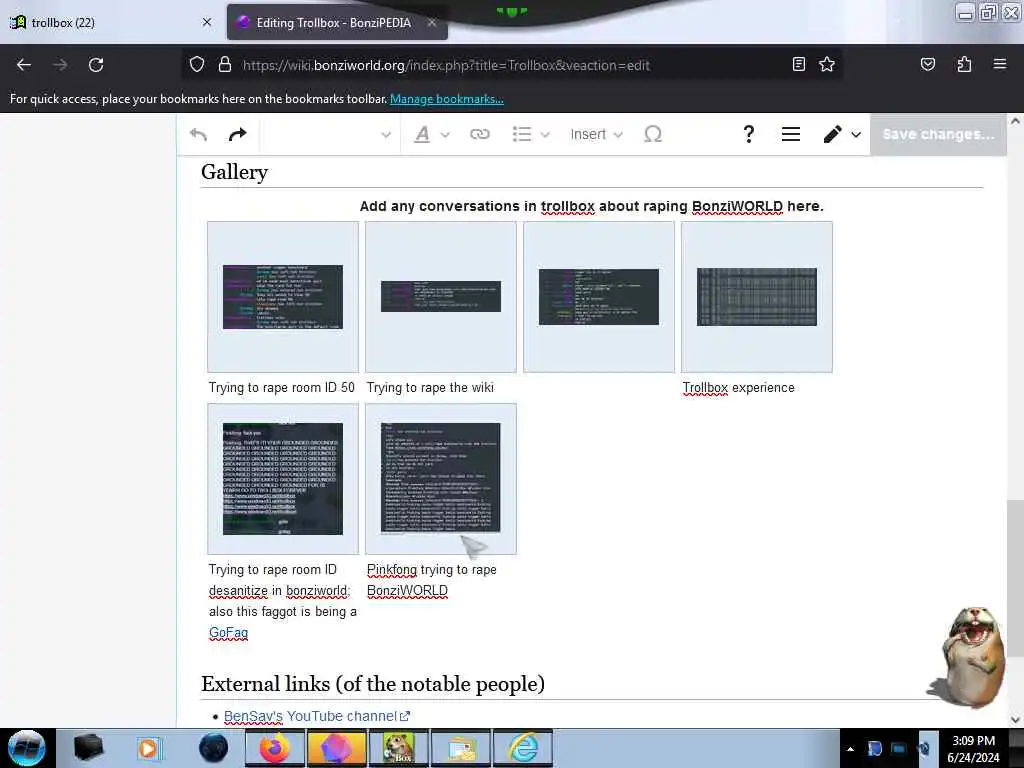Select the wiki screenshot gallery thumbnail
This screenshot has width=1024, height=768.
click(441, 296)
